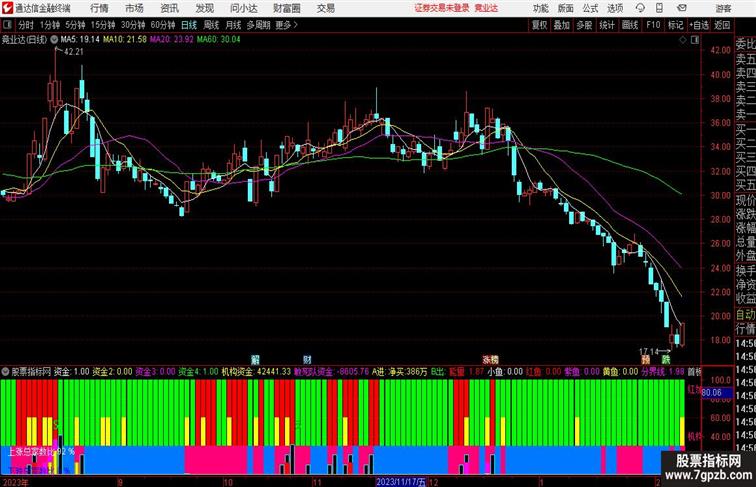Click the 机构资金: 42441.33 indicator value

click(x=256, y=372)
